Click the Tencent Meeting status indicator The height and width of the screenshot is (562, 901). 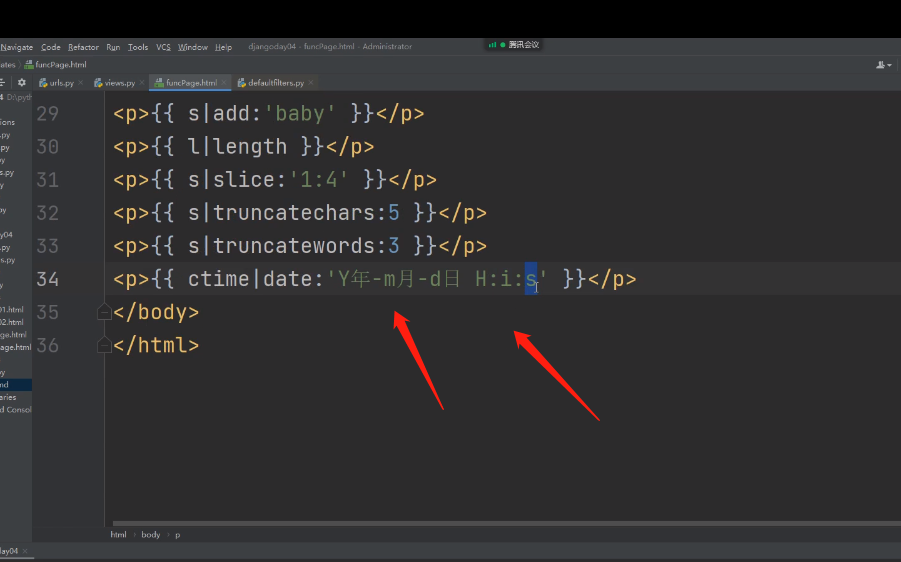pyautogui.click(x=514, y=44)
